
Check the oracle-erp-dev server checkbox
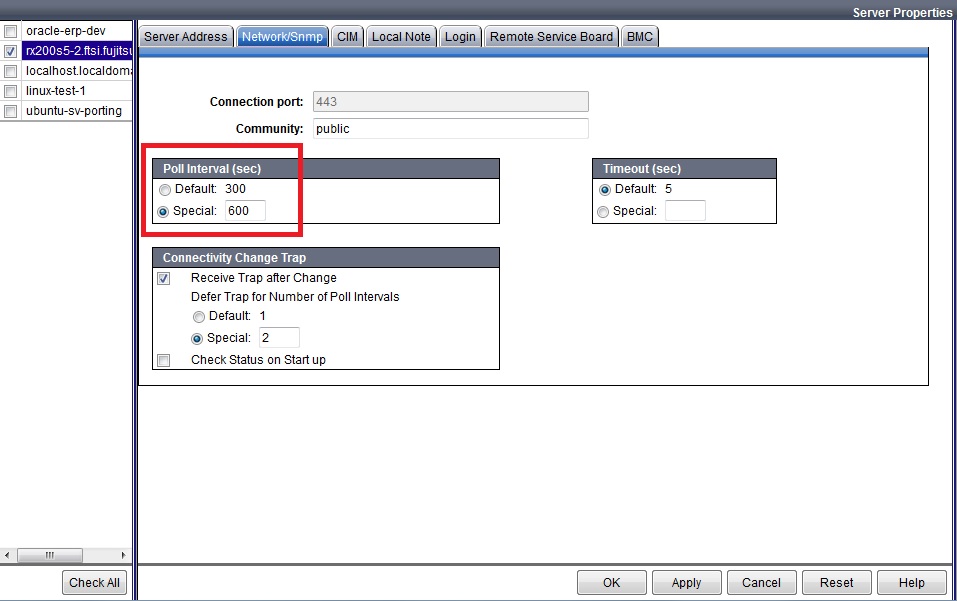point(10,30)
